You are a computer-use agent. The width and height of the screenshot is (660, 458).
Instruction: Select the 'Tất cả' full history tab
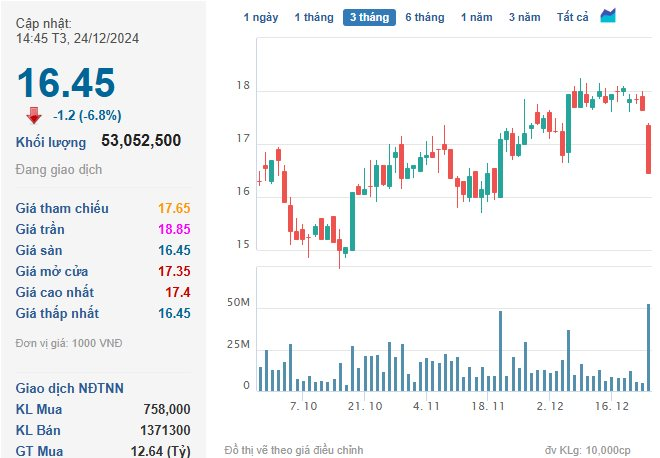pyautogui.click(x=572, y=17)
